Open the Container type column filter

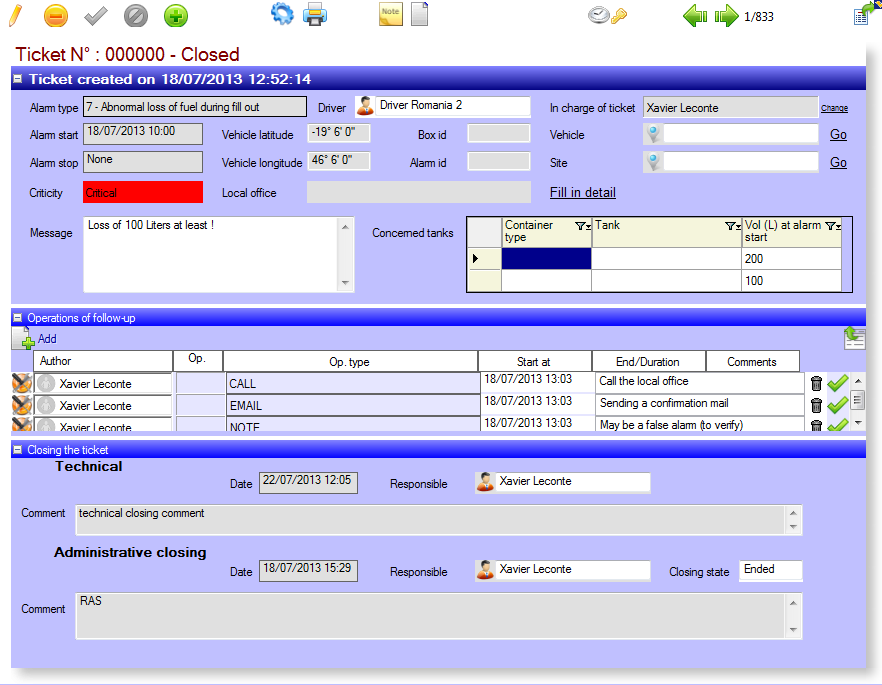coord(583,226)
